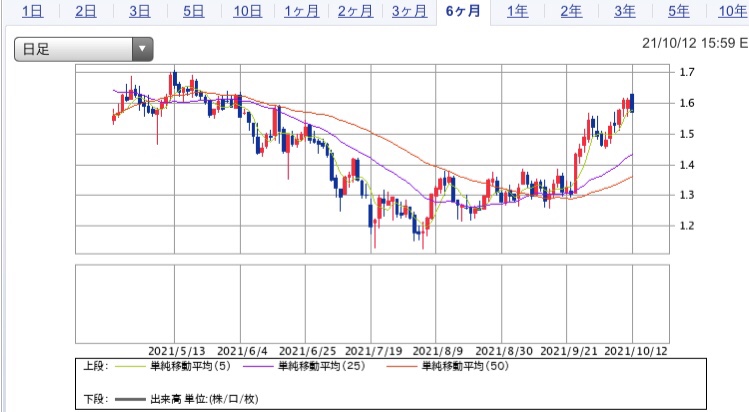Click the 1.4 price axis label
Screen dimensions: 749x412
coord(687,165)
